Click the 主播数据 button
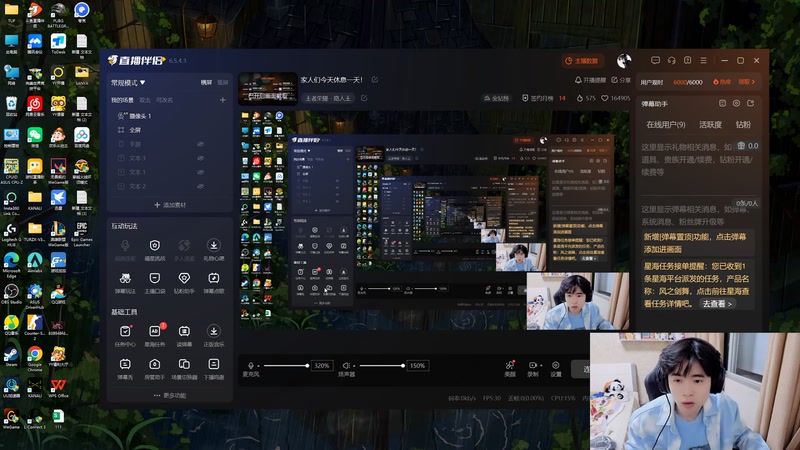This screenshot has height=450, width=800. click(x=582, y=61)
